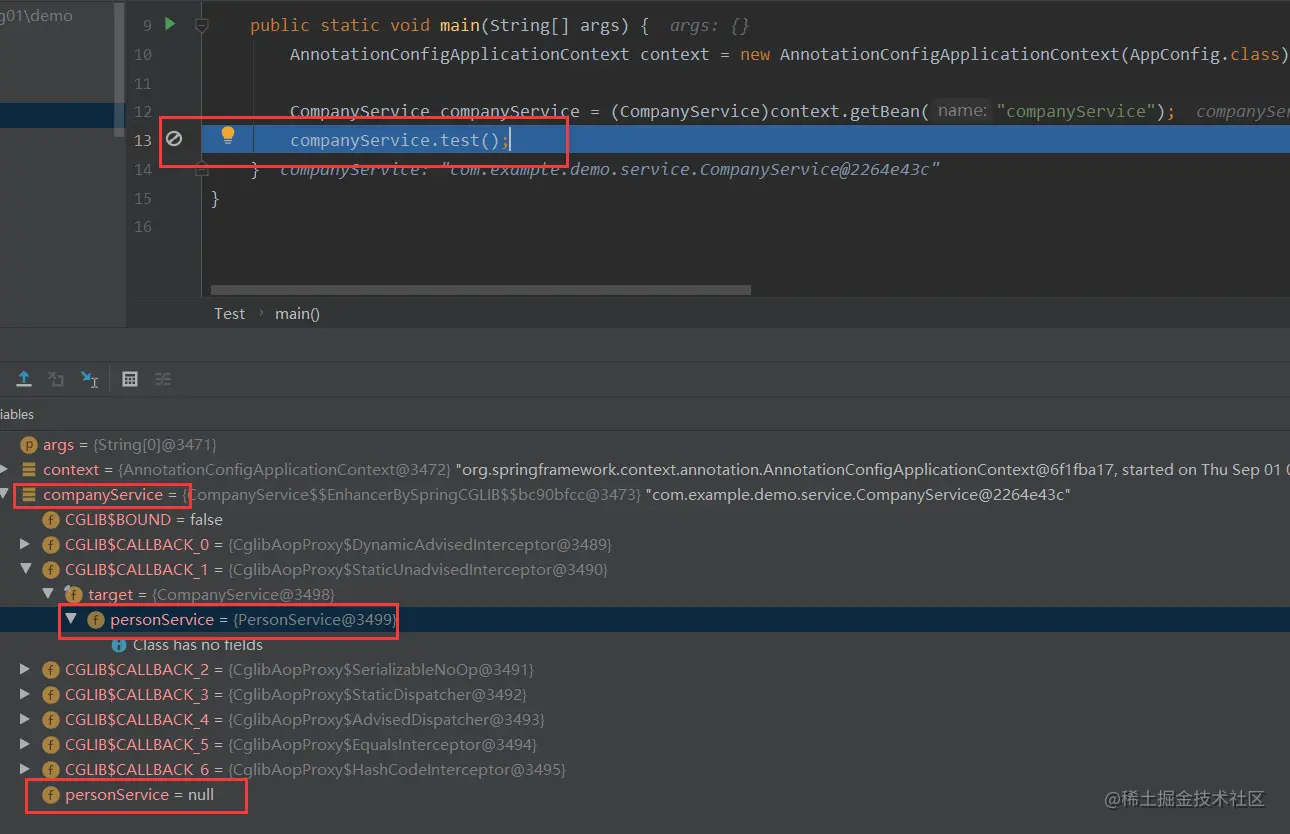The height and width of the screenshot is (834, 1290).
Task: Click the Step Out debugger toolbar icon
Action: click(24, 379)
